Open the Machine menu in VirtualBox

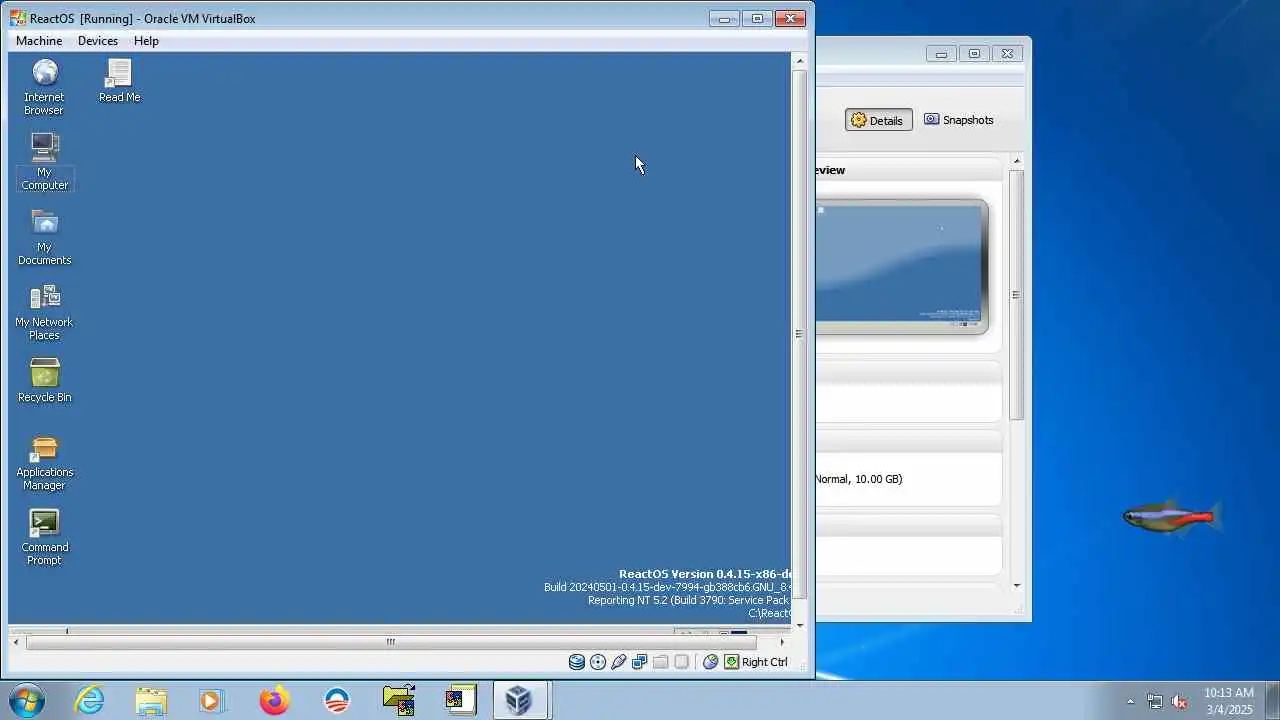(x=39, y=41)
